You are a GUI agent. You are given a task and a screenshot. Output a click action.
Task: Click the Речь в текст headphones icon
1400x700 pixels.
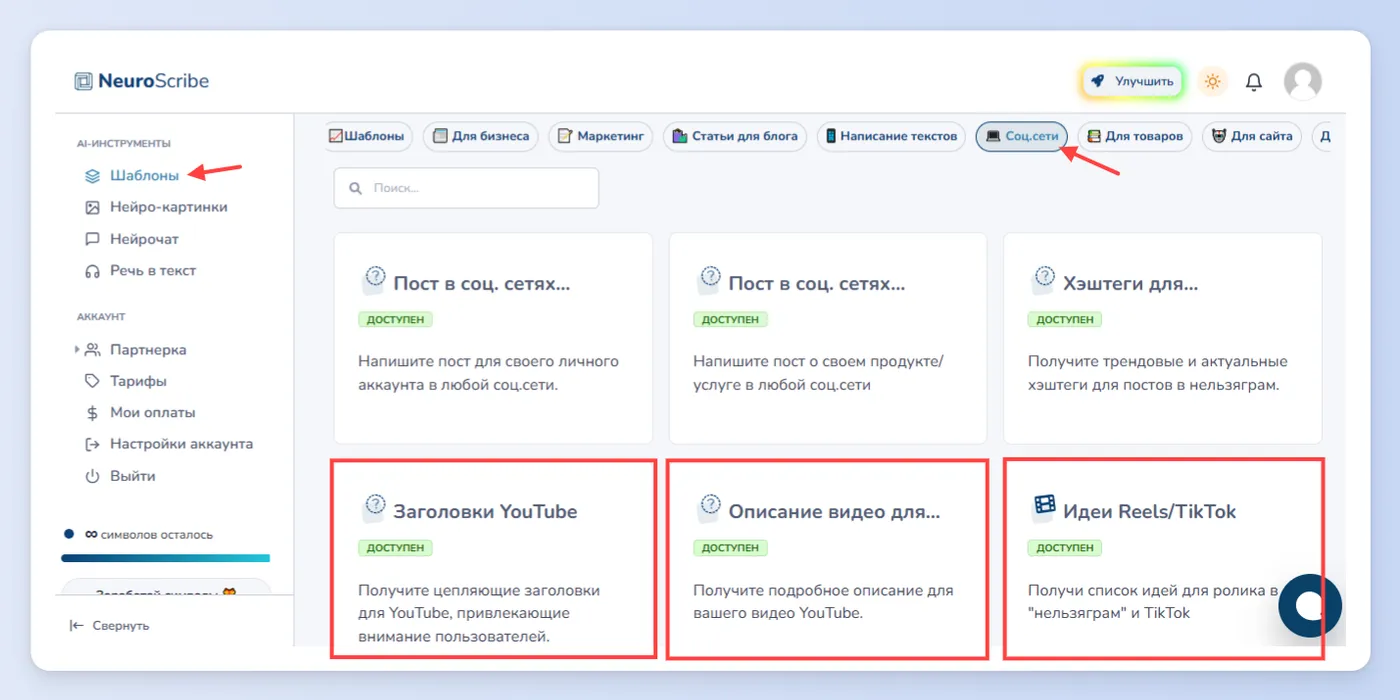coord(92,271)
